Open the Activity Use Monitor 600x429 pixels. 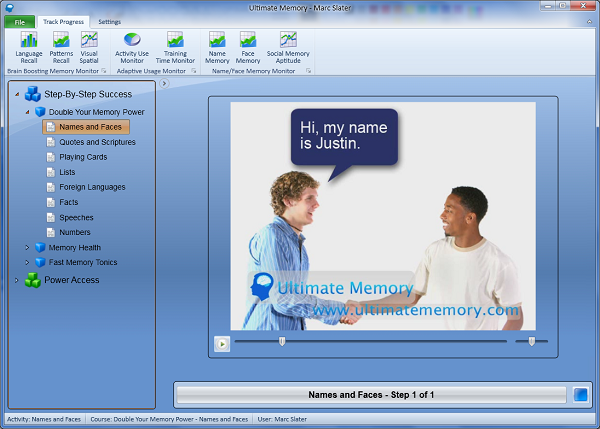click(132, 47)
